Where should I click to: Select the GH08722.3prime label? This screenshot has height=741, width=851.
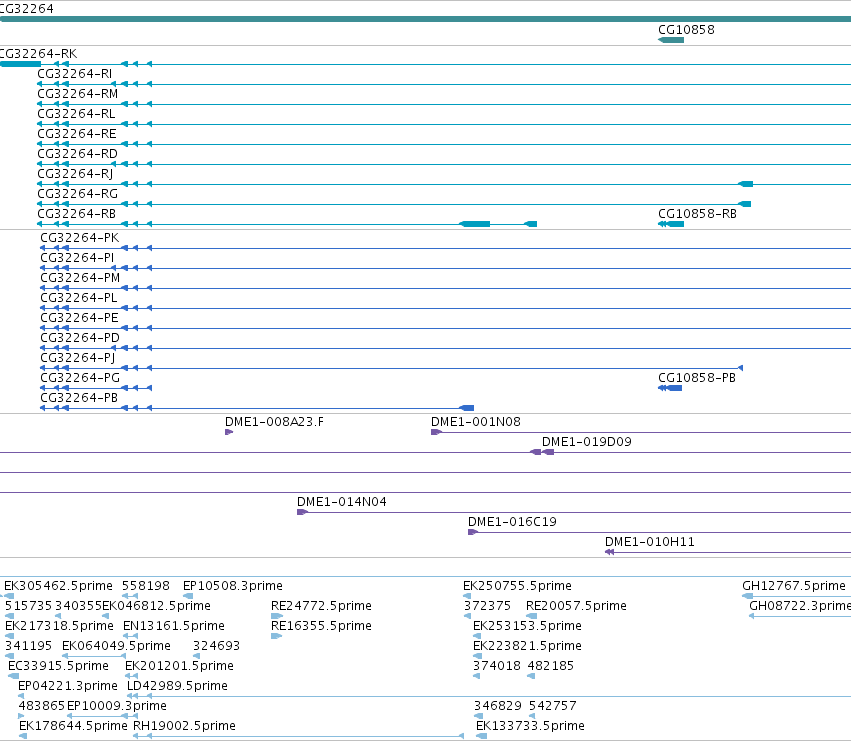click(800, 606)
